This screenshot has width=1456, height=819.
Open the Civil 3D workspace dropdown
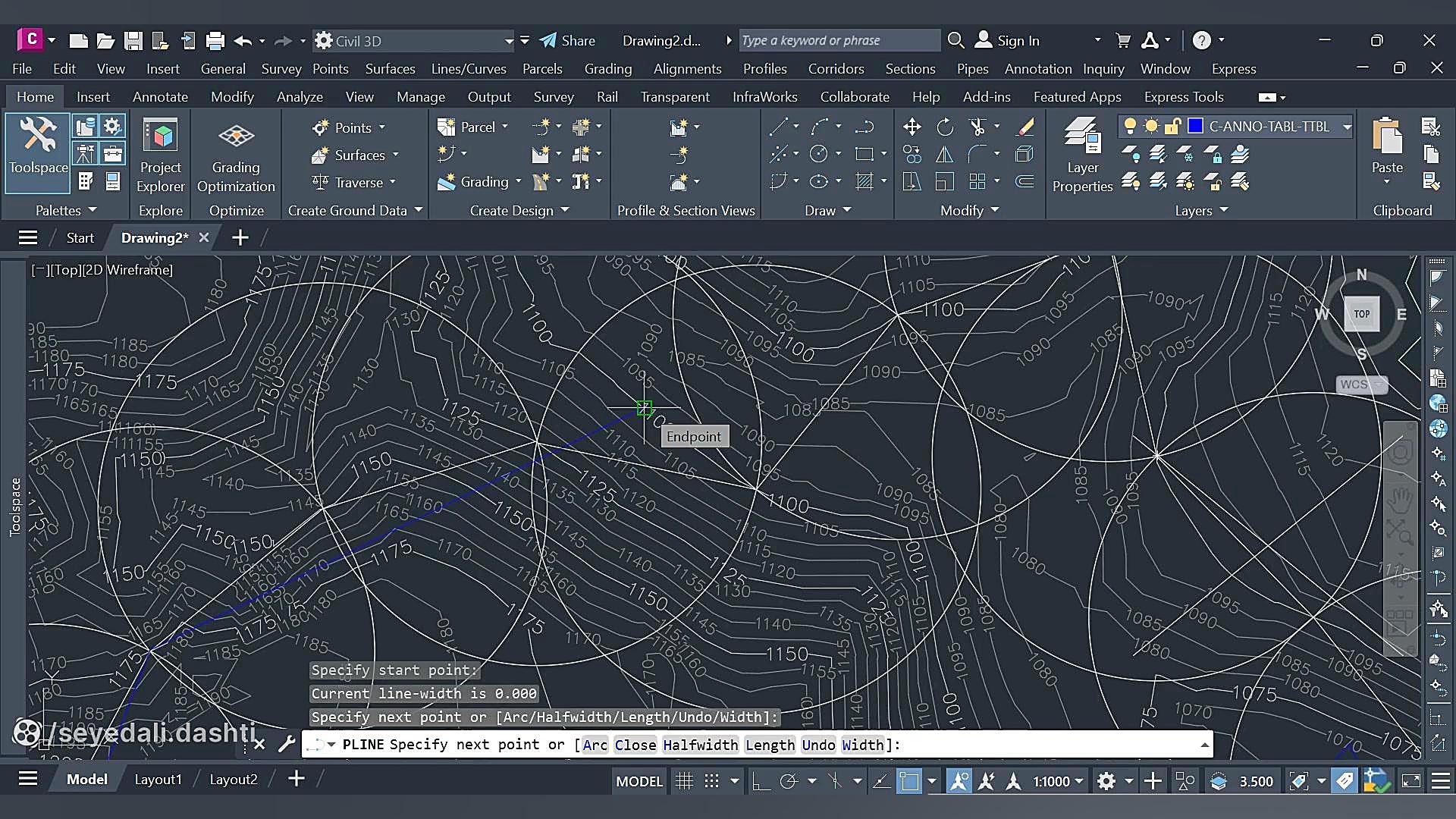(508, 41)
